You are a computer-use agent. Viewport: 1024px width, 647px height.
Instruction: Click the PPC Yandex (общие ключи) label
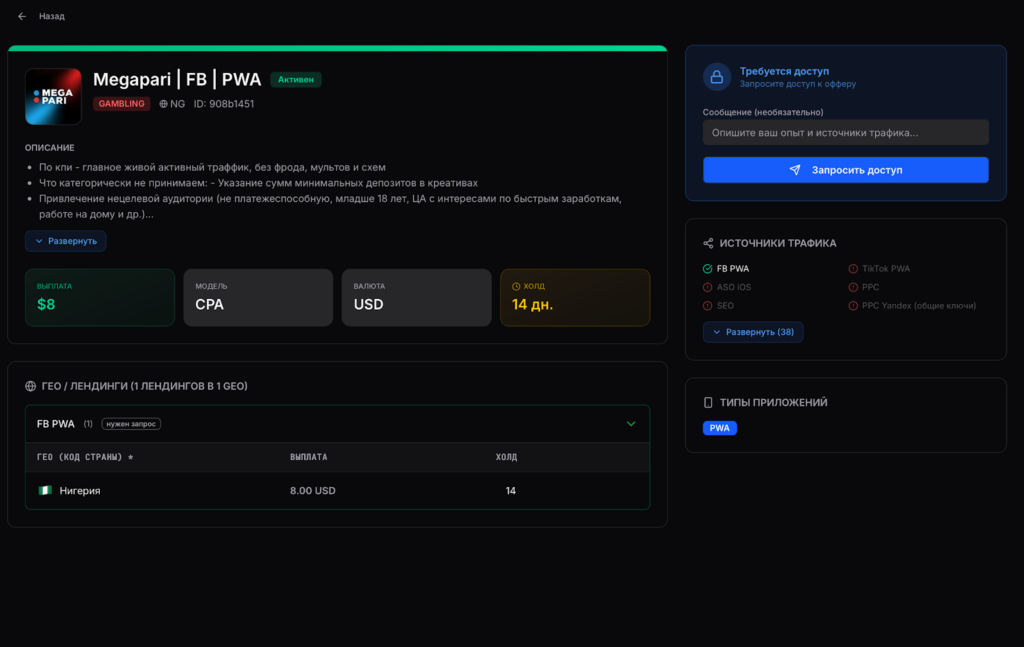coord(919,306)
